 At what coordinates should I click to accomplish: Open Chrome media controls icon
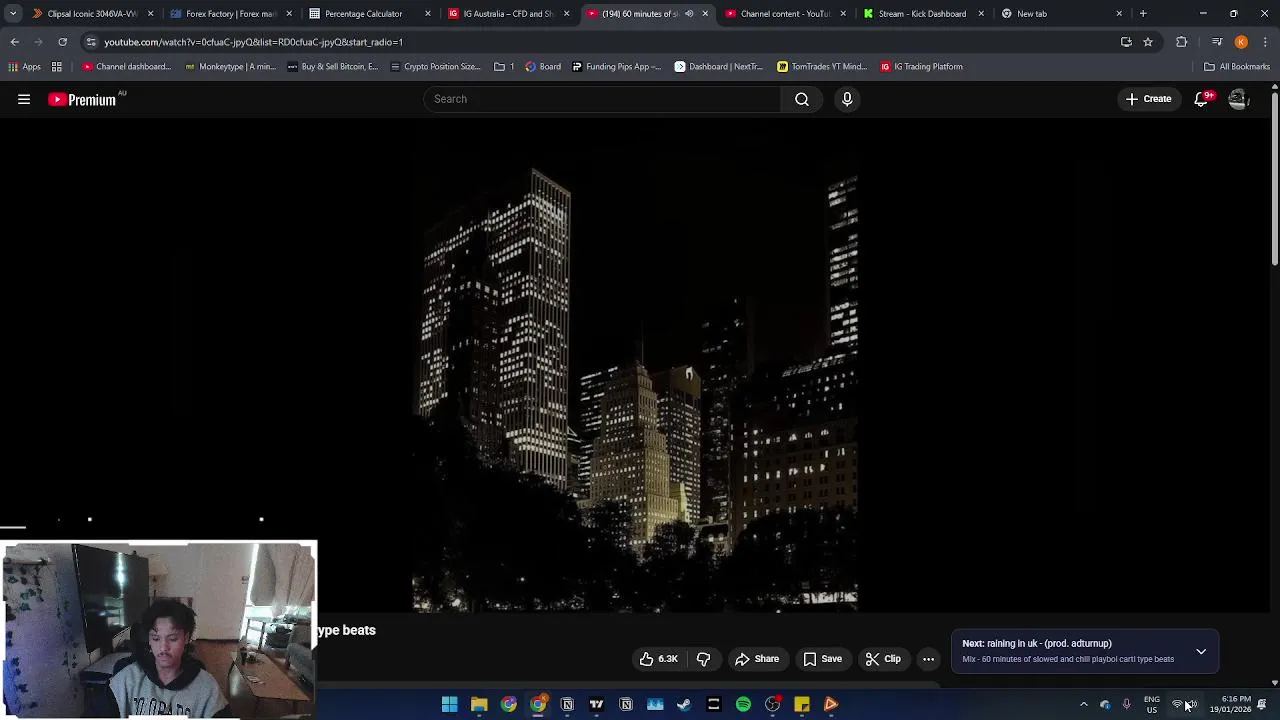(1217, 42)
